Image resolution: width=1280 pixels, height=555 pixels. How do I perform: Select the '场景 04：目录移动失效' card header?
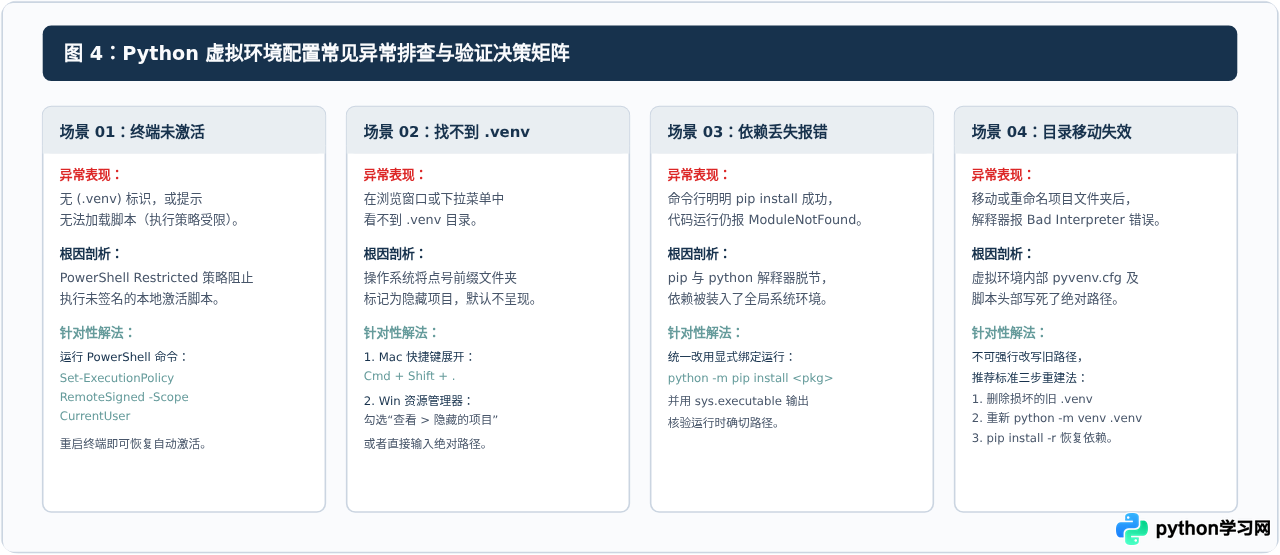click(1096, 131)
